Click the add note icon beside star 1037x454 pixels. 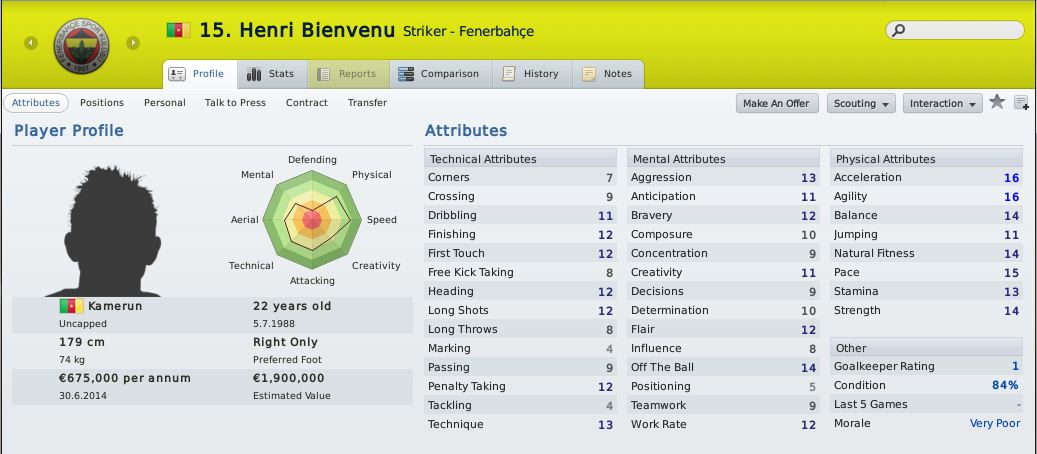pos(1021,103)
